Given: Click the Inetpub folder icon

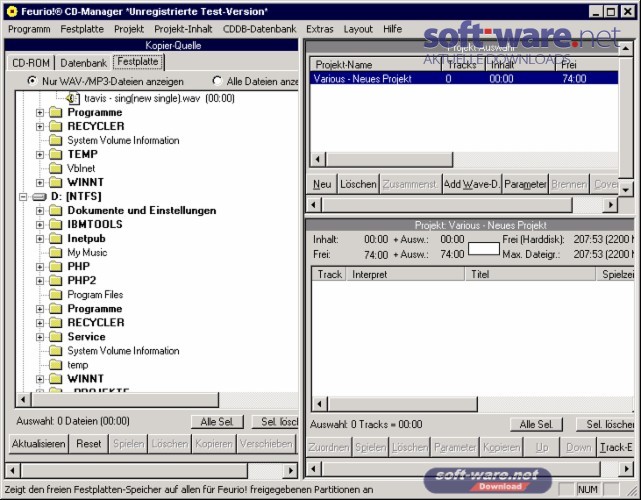Looking at the screenshot, I should click(56, 238).
